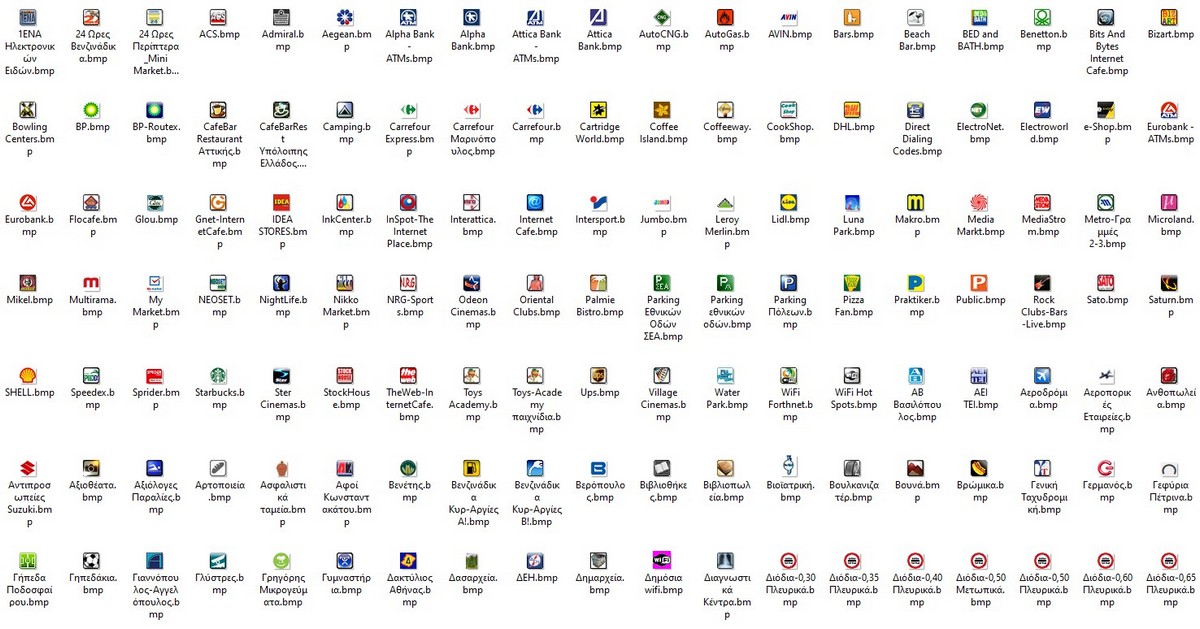The height and width of the screenshot is (629, 1200).
Task: Select the Eurobank.bmp icon
Action: pyautogui.click(x=28, y=202)
